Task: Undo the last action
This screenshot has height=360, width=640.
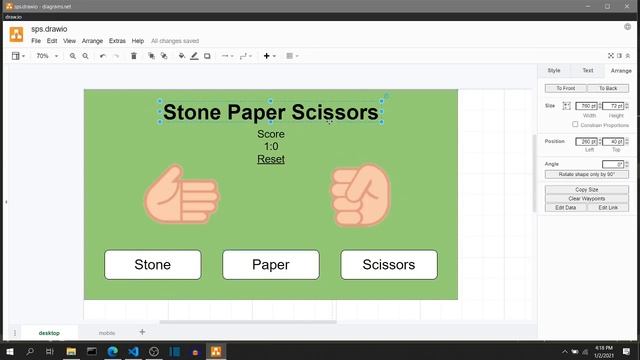Action: click(103, 56)
